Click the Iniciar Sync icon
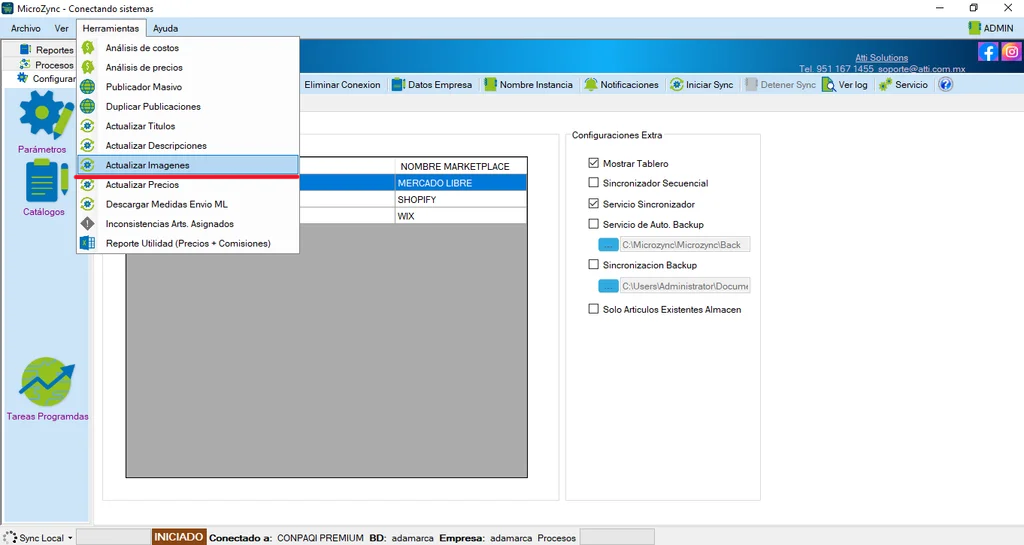The image size is (1024, 545). click(677, 85)
